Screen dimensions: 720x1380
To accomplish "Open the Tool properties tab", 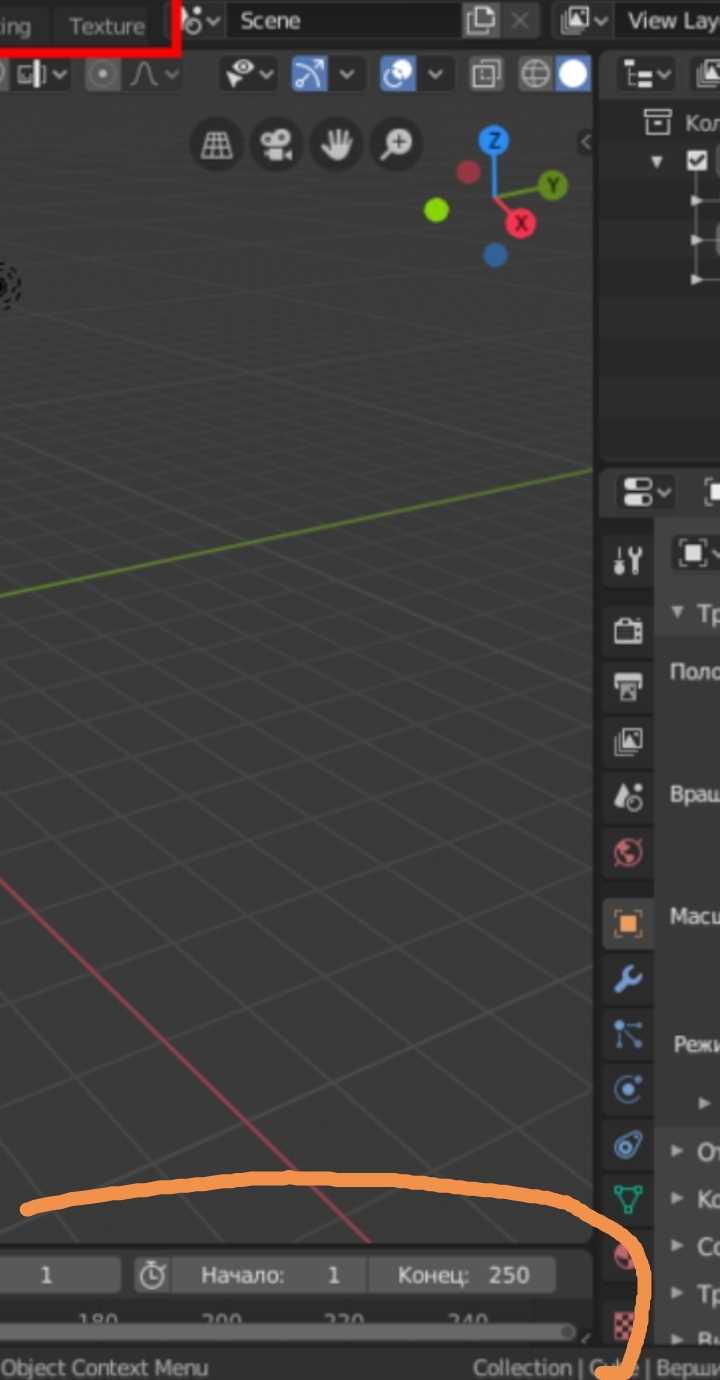I will 628,561.
